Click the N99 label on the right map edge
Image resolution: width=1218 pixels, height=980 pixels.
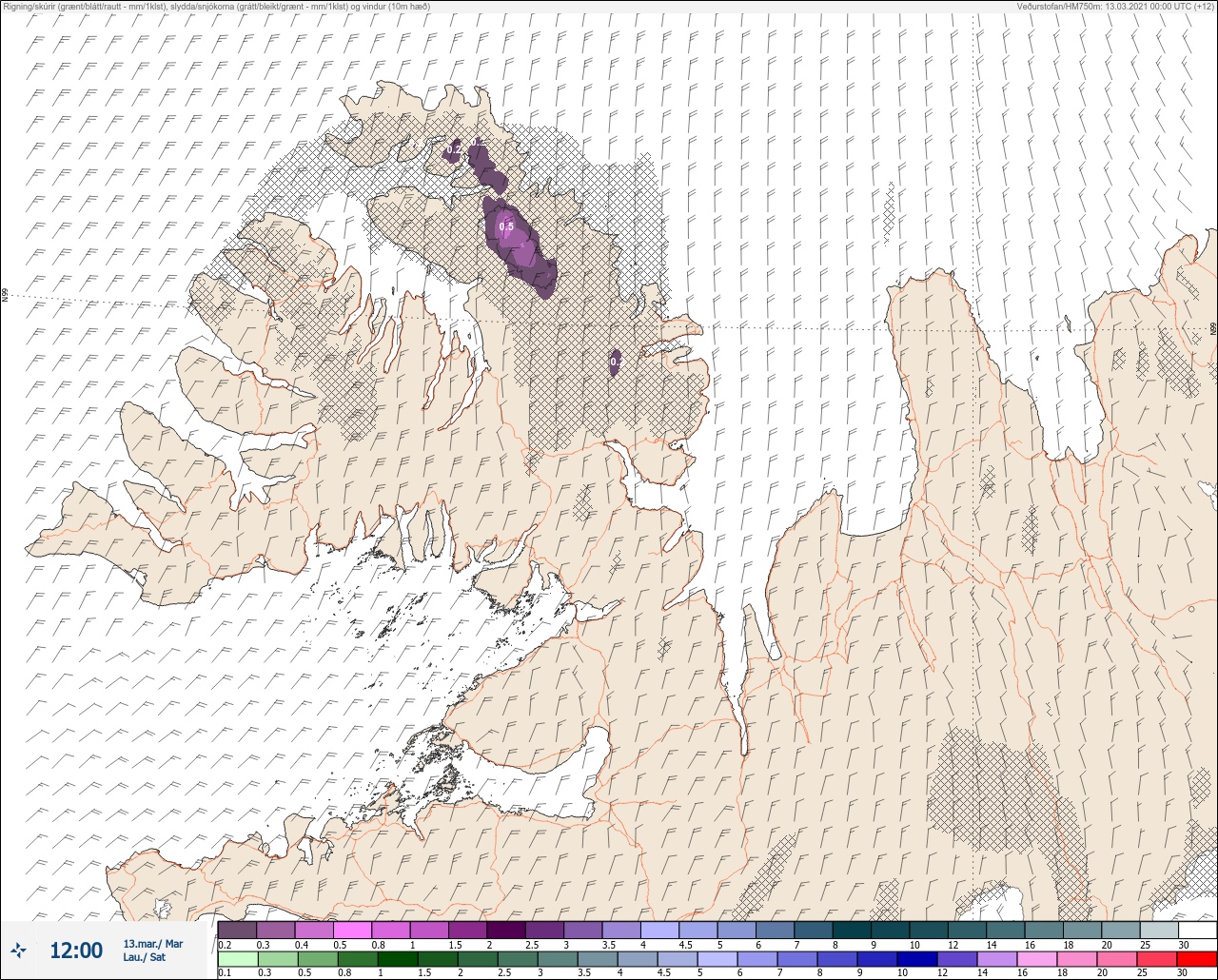click(1213, 328)
